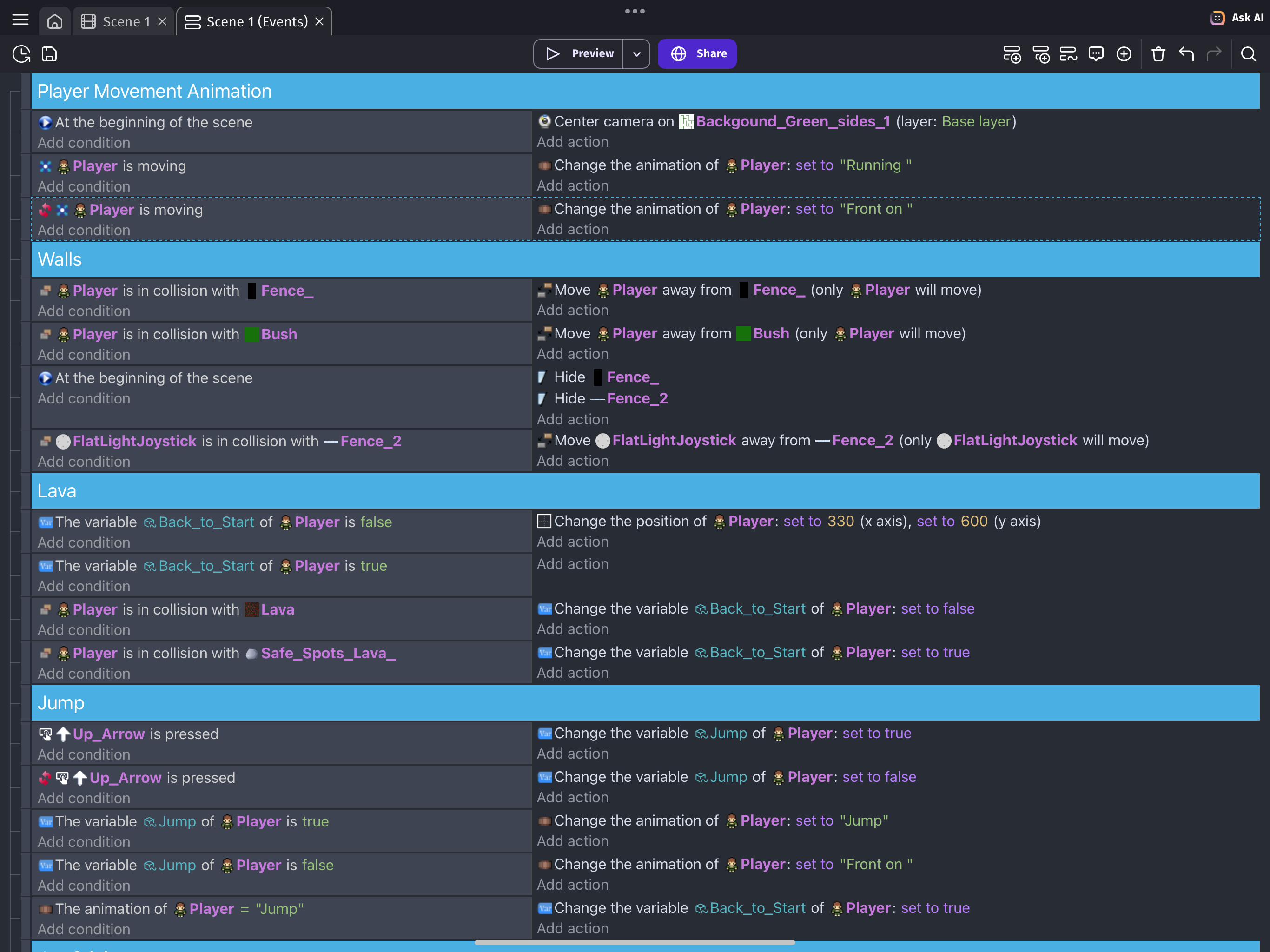The image size is (1270, 952).
Task: Click Lava tile icon in collision condition
Action: coord(251,609)
